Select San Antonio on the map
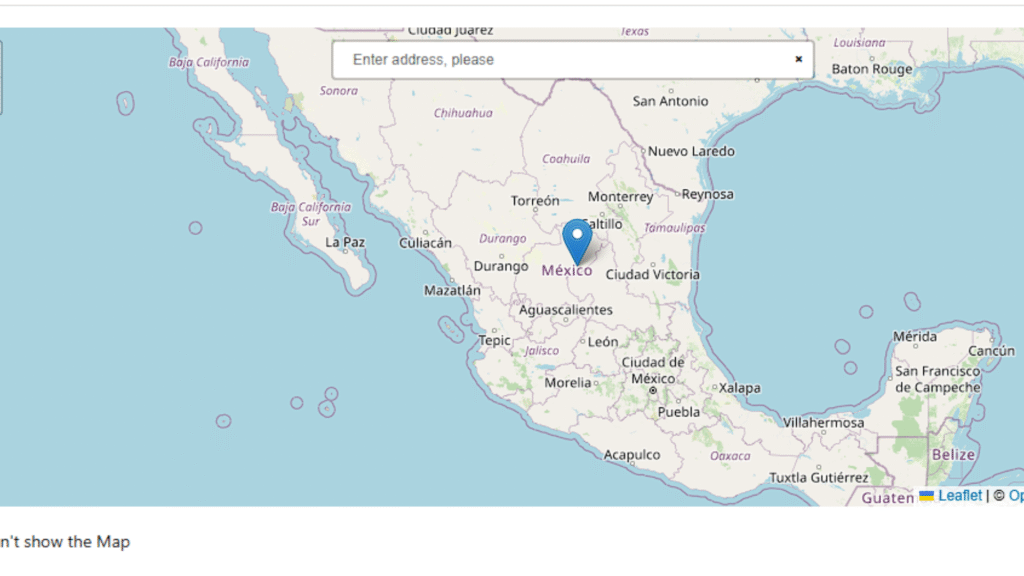Screen dimensions: 1024x576 click(x=670, y=101)
